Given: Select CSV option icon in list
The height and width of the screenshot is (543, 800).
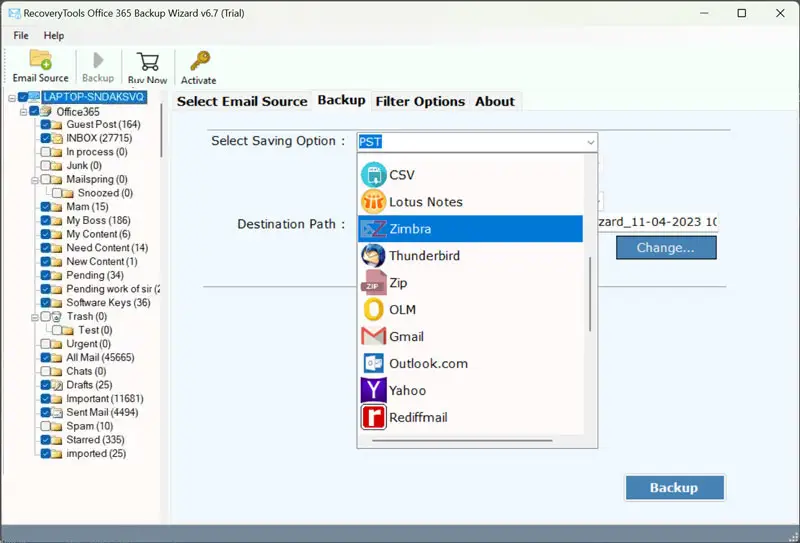Looking at the screenshot, I should tap(373, 175).
